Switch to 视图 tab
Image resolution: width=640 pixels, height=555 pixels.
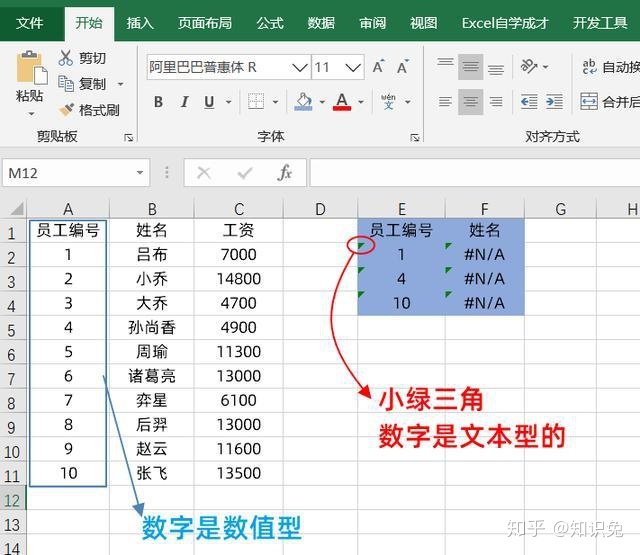pos(424,23)
